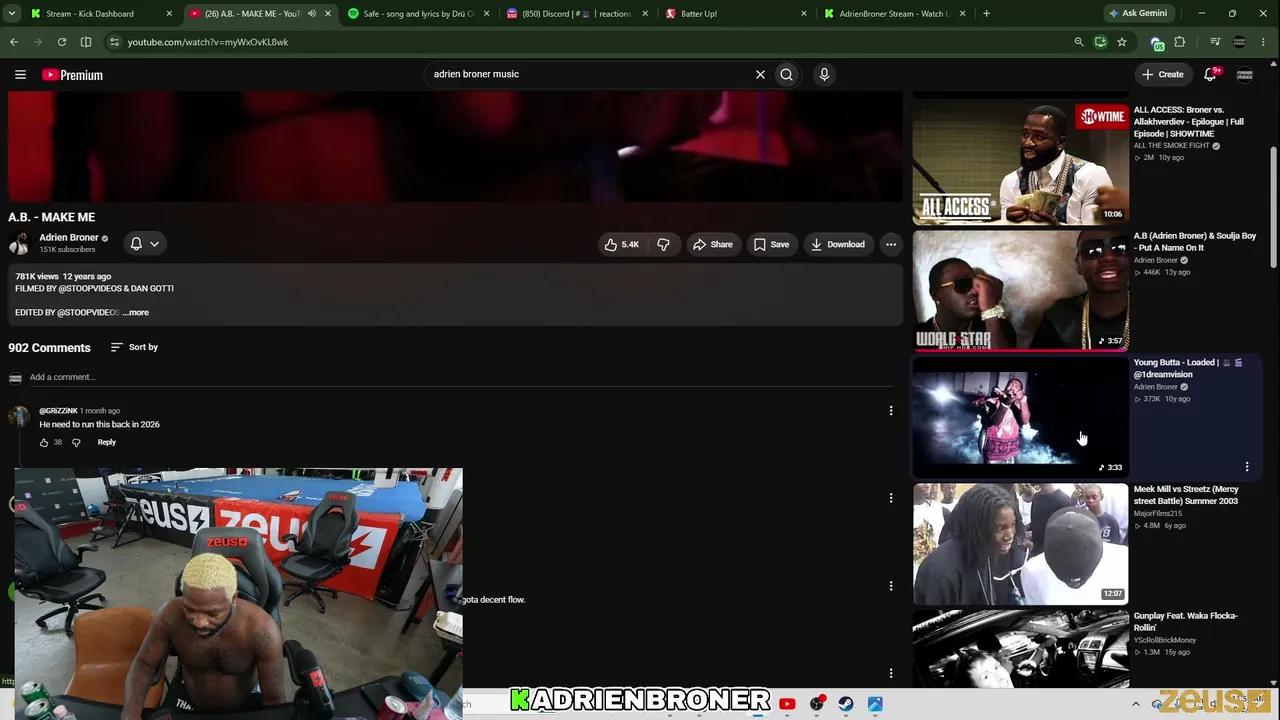Open the media controls icon in toolbar
The height and width of the screenshot is (720, 1280).
click(1215, 42)
